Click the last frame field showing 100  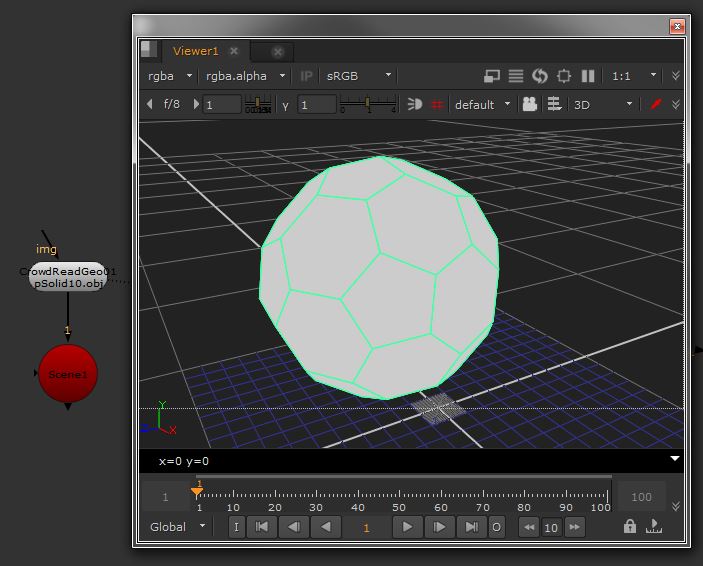(x=641, y=496)
